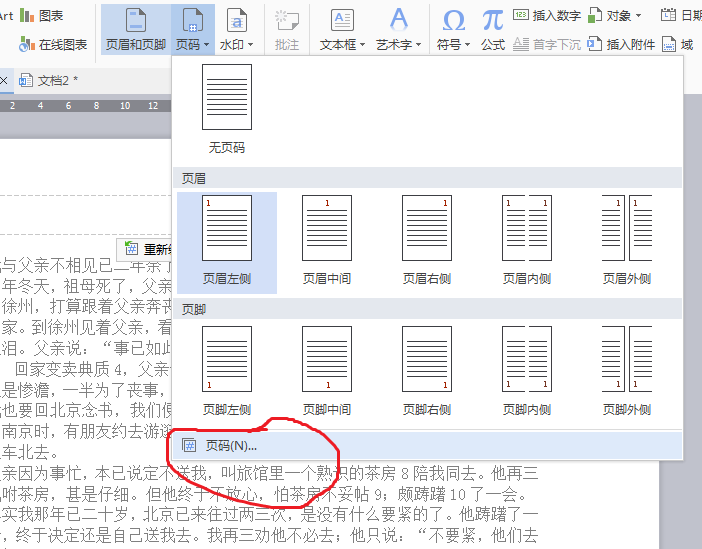Screen dimensions: 702x549
Task: Choose 页脚右侧 footer right layout
Action: click(x=427, y=373)
